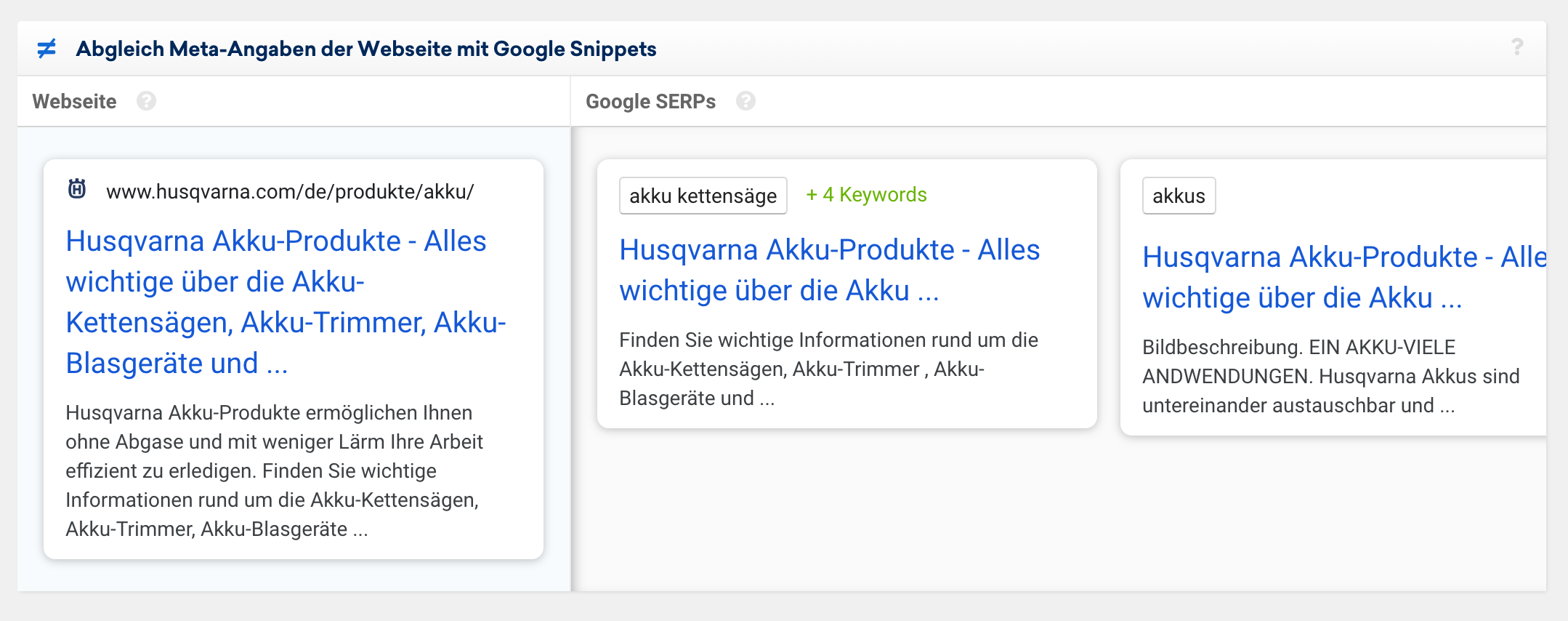Click divider between Webseite and SERPs columns
Screen dimensions: 1568x621
click(x=571, y=356)
